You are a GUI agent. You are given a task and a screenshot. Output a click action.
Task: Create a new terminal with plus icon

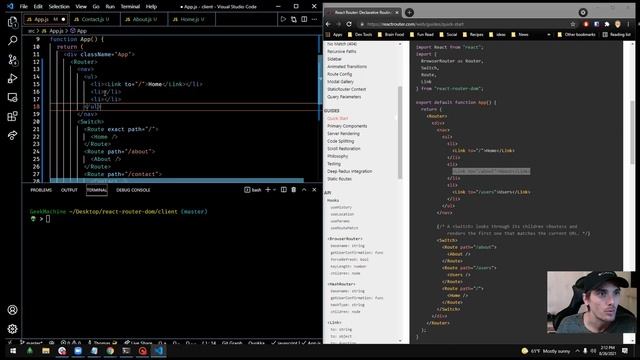pos(268,190)
